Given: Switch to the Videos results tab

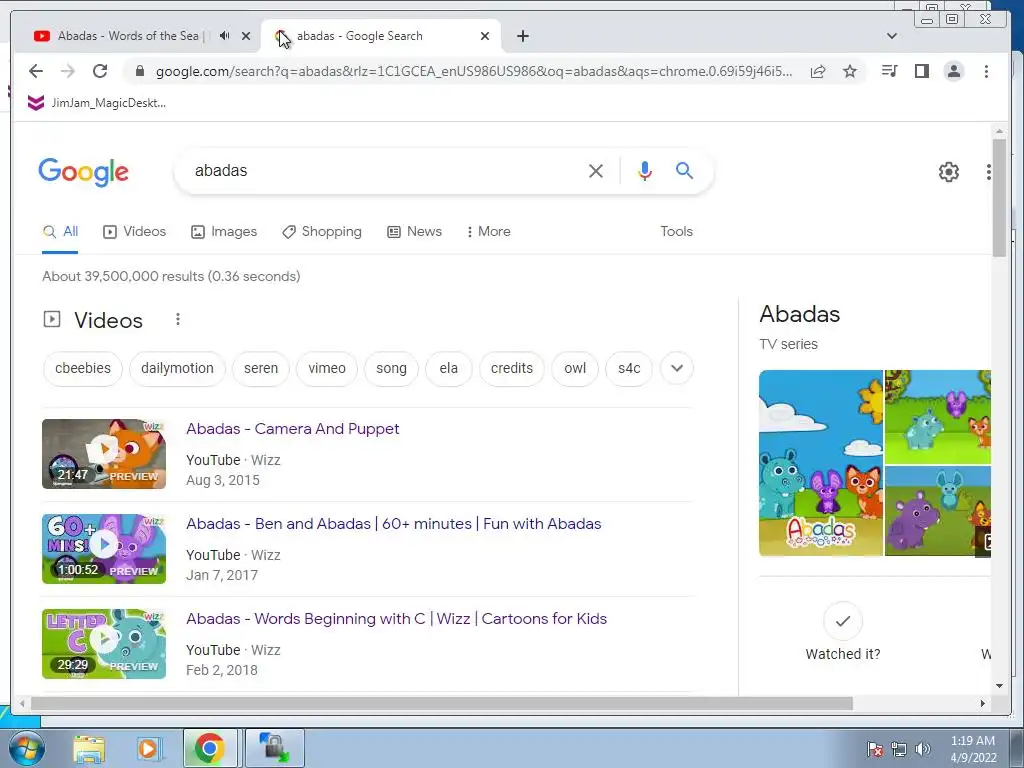Looking at the screenshot, I should [135, 232].
